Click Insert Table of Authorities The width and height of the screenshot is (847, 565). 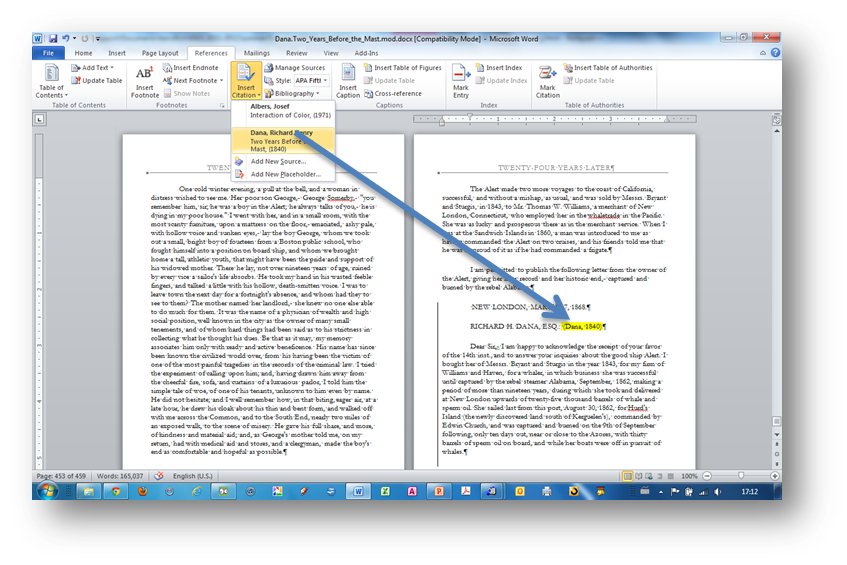coord(612,68)
